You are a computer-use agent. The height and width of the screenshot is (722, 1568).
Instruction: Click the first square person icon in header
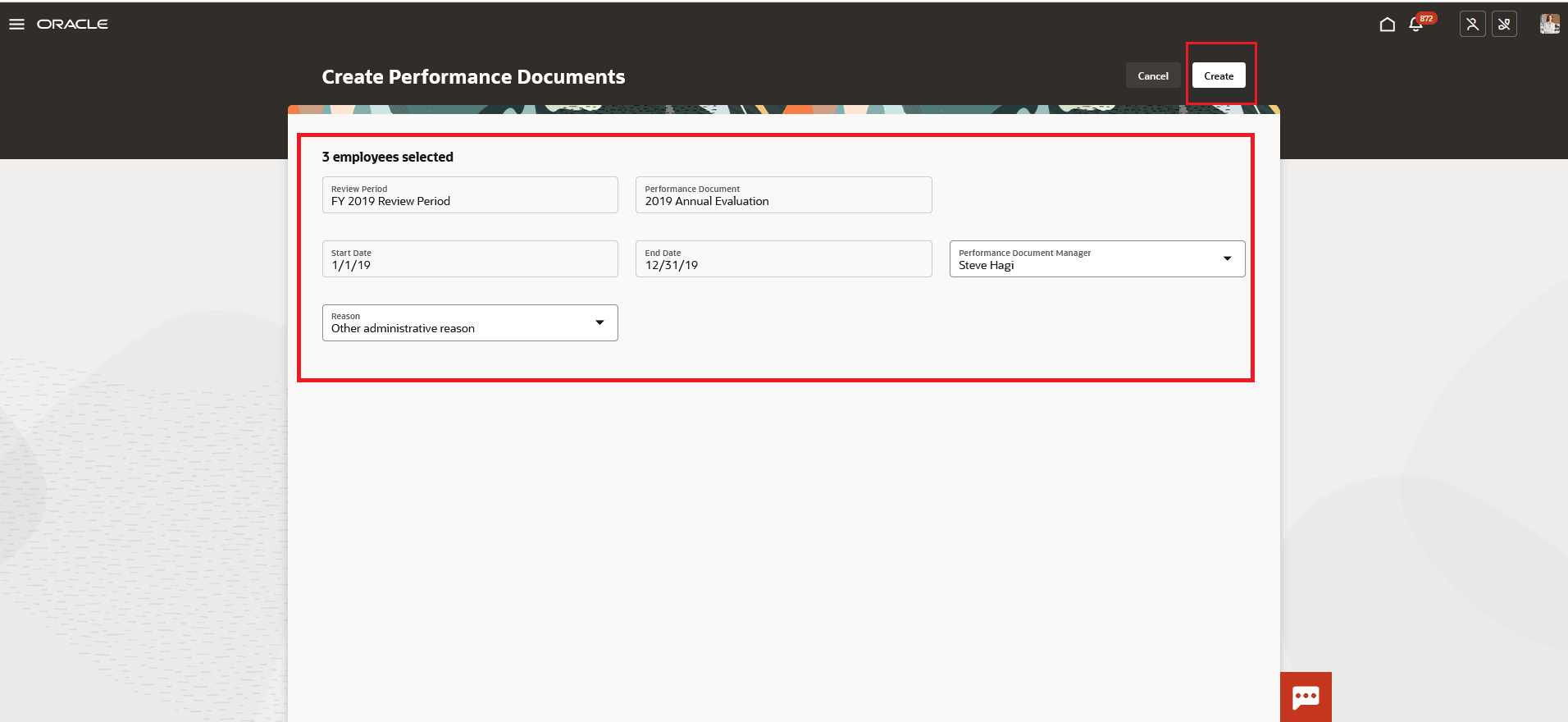[x=1473, y=25]
